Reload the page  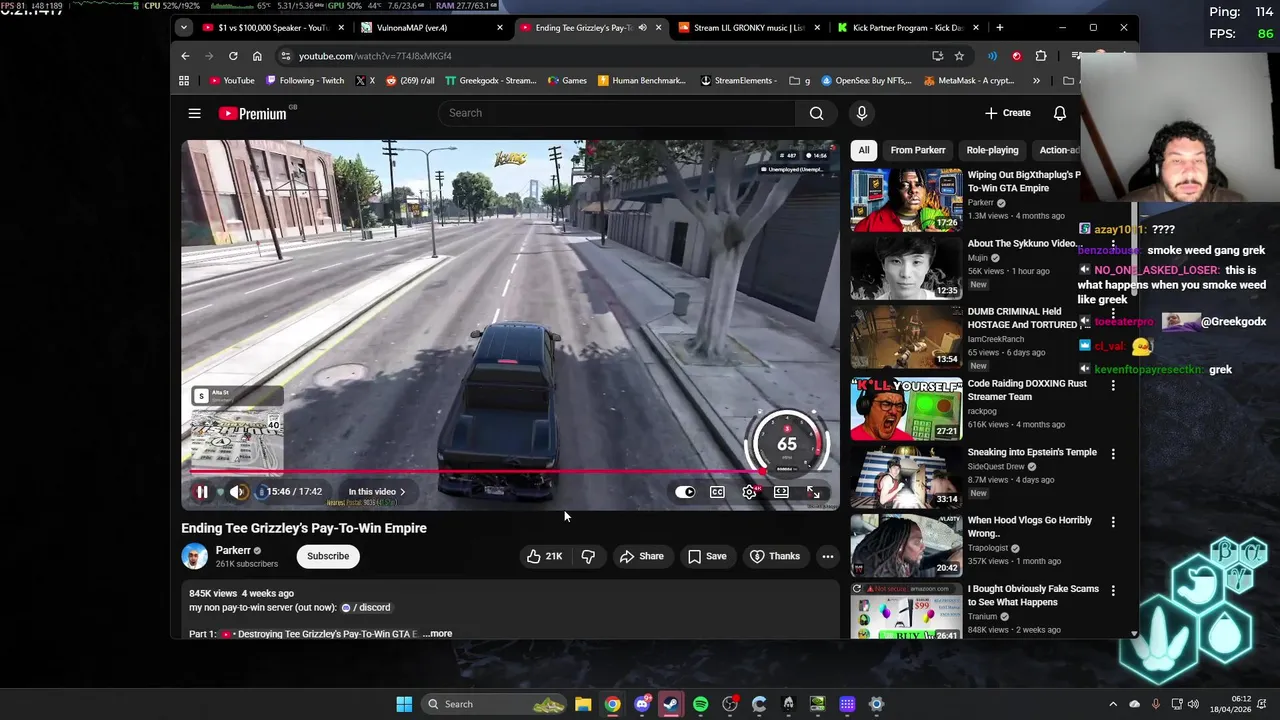pyautogui.click(x=233, y=56)
